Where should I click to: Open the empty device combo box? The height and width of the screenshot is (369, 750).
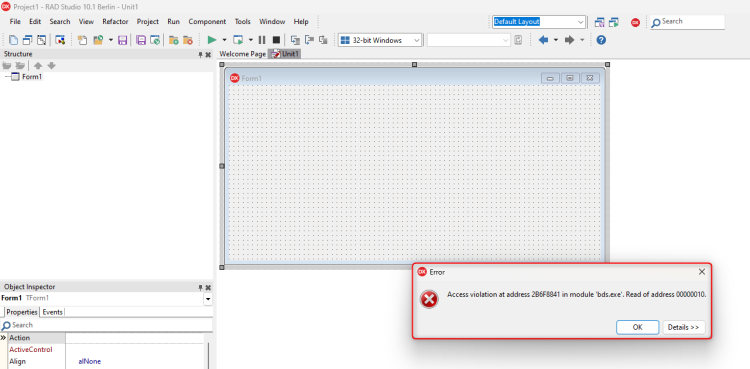tap(469, 40)
